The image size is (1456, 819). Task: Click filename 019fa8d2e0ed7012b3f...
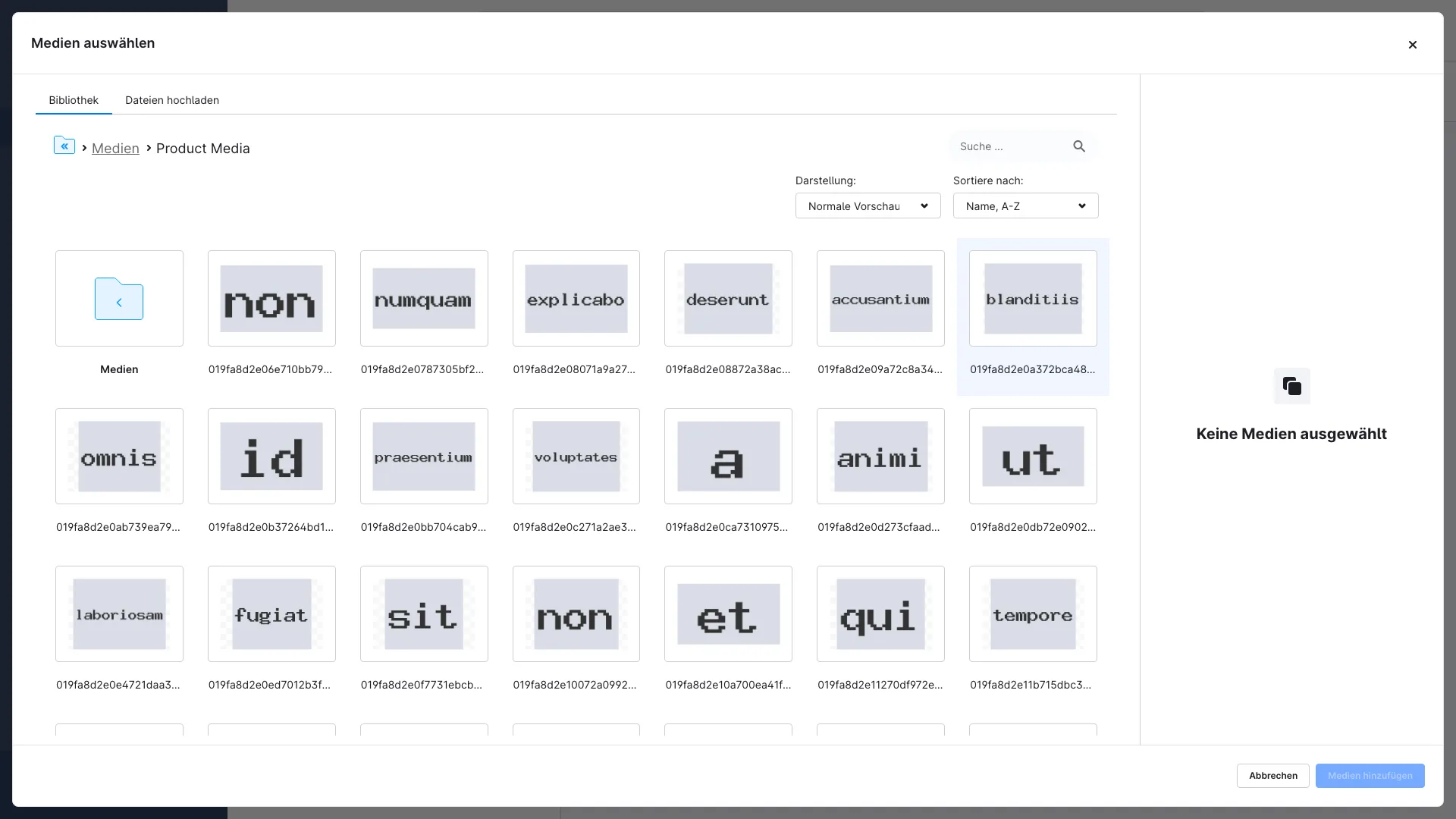coord(269,685)
